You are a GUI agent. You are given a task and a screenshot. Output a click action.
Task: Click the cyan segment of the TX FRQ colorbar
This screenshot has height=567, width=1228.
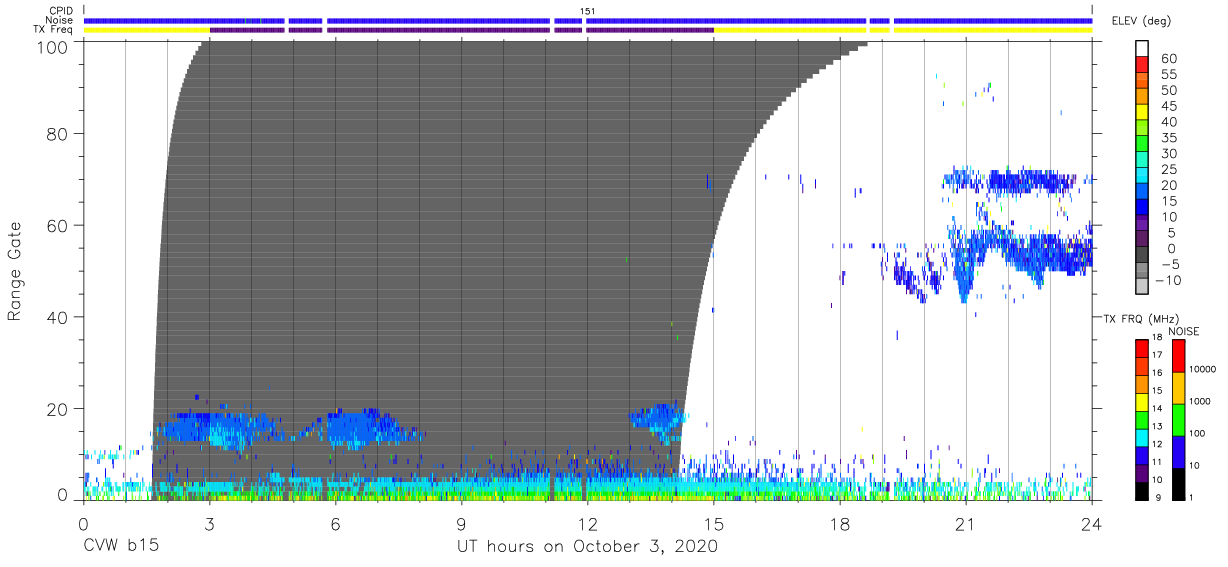pos(1141,436)
